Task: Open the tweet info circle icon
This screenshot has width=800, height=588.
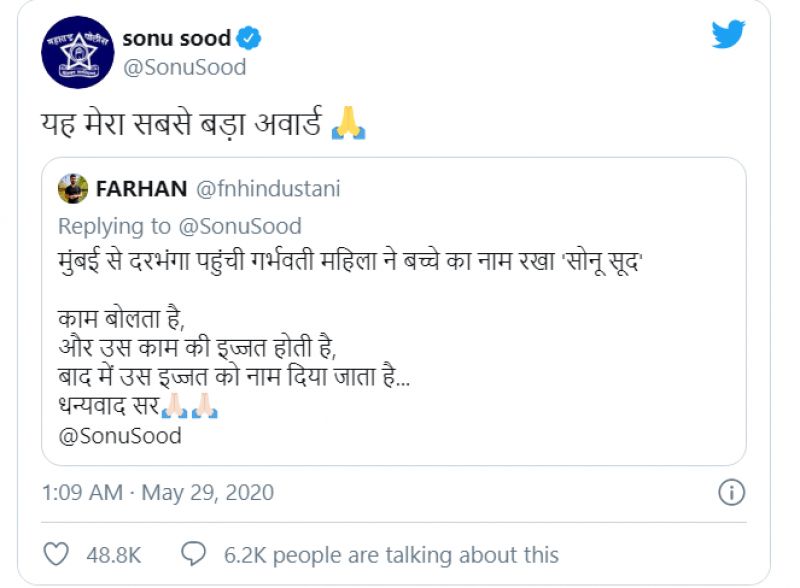Action: 732,493
